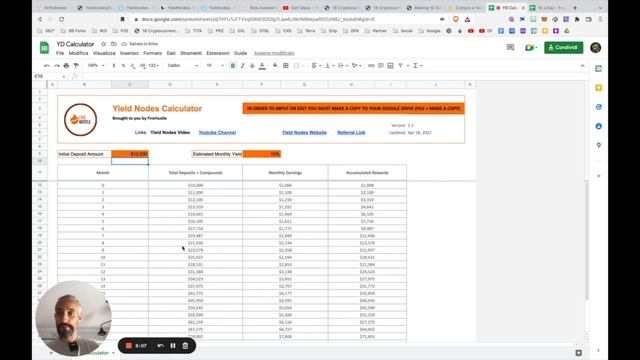The height and width of the screenshot is (360, 640).
Task: Open a new browser tab
Action: (575, 8)
